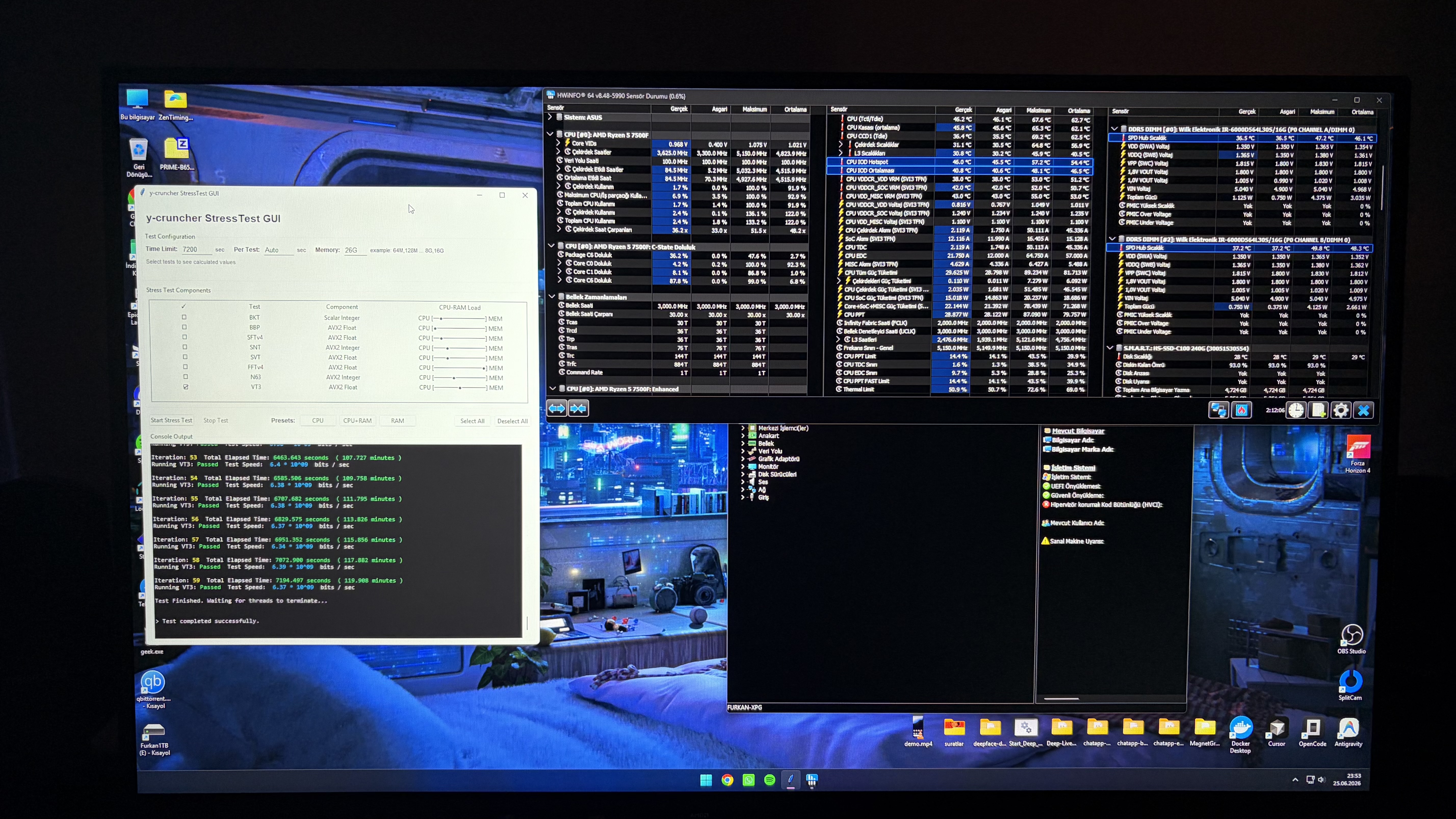Open WhatsApp from the taskbar
1456x819 pixels.
pyautogui.click(x=748, y=780)
